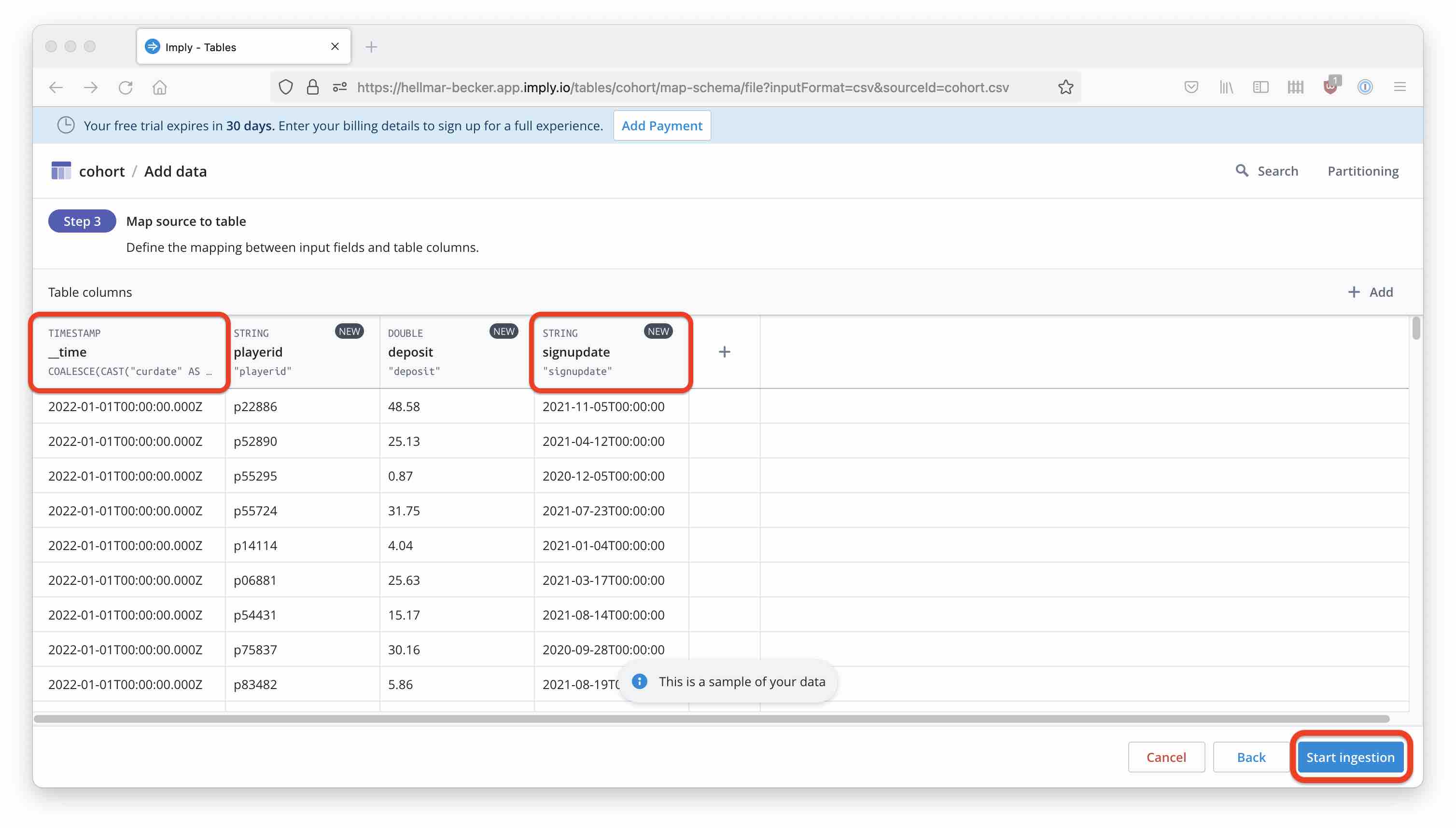Click the Add Payment button
The image size is (1456, 828).
coord(661,125)
